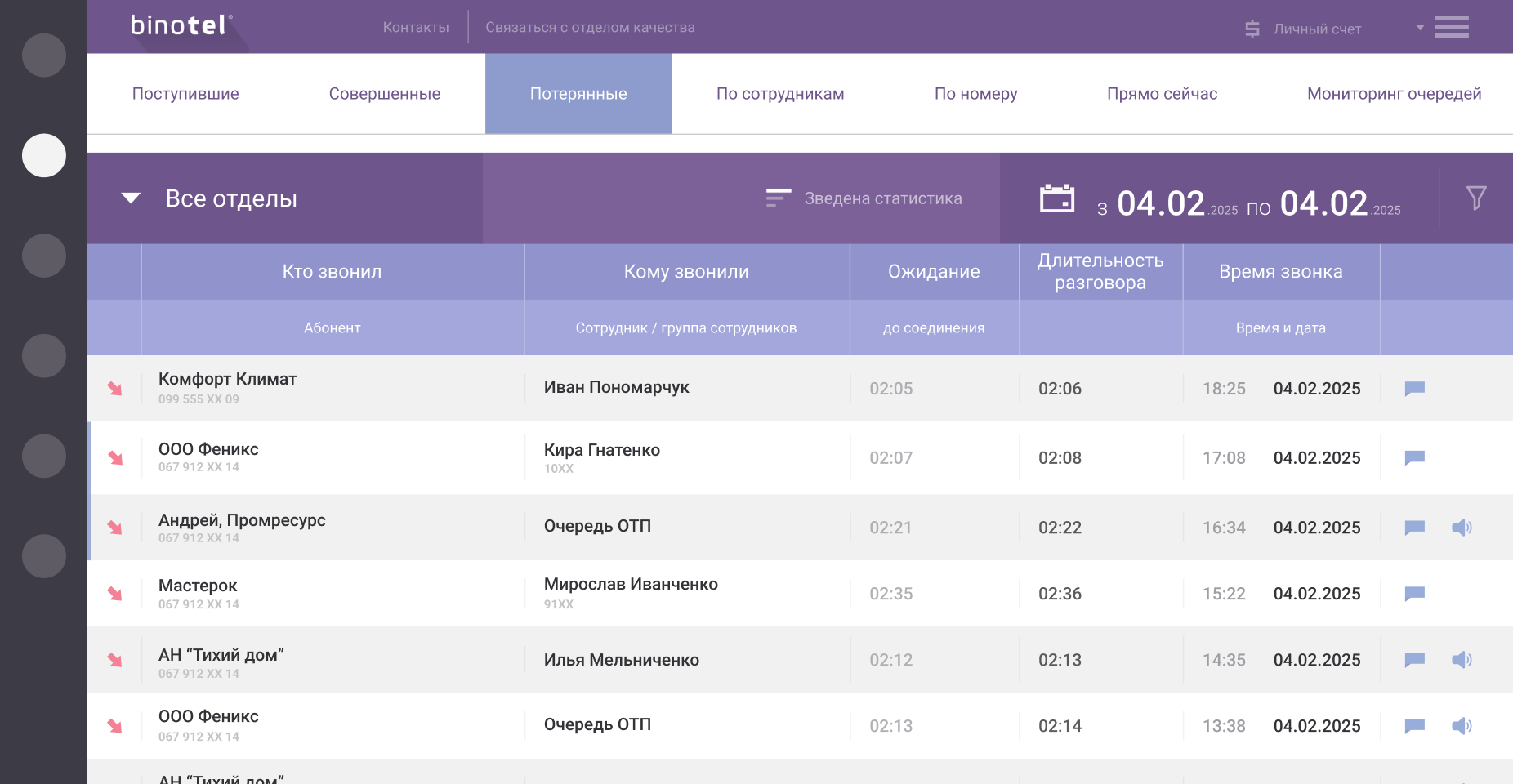This screenshot has height=784, width=1513.
Task: Sort by Длительность разговора column header
Action: point(1100,272)
